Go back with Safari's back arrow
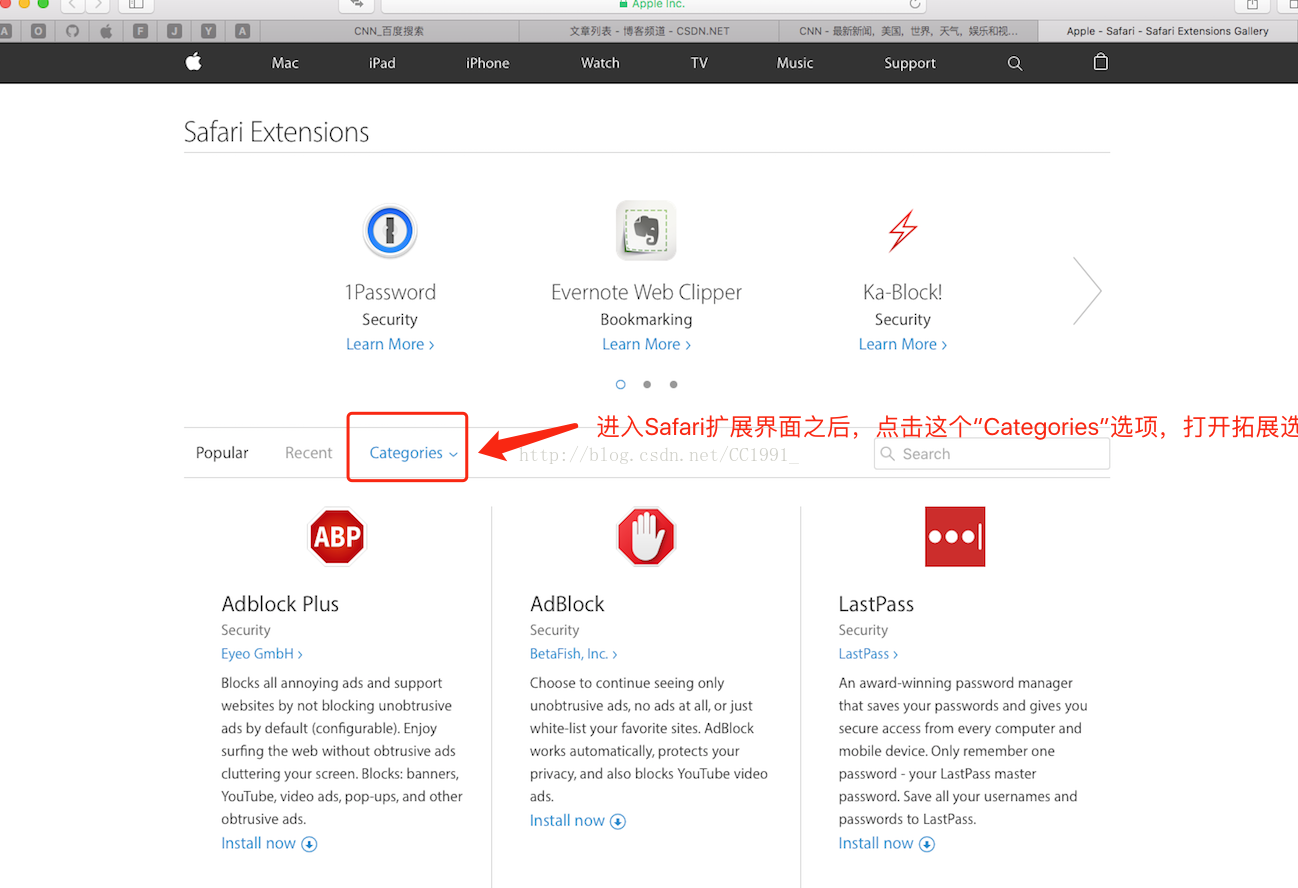 (x=72, y=5)
